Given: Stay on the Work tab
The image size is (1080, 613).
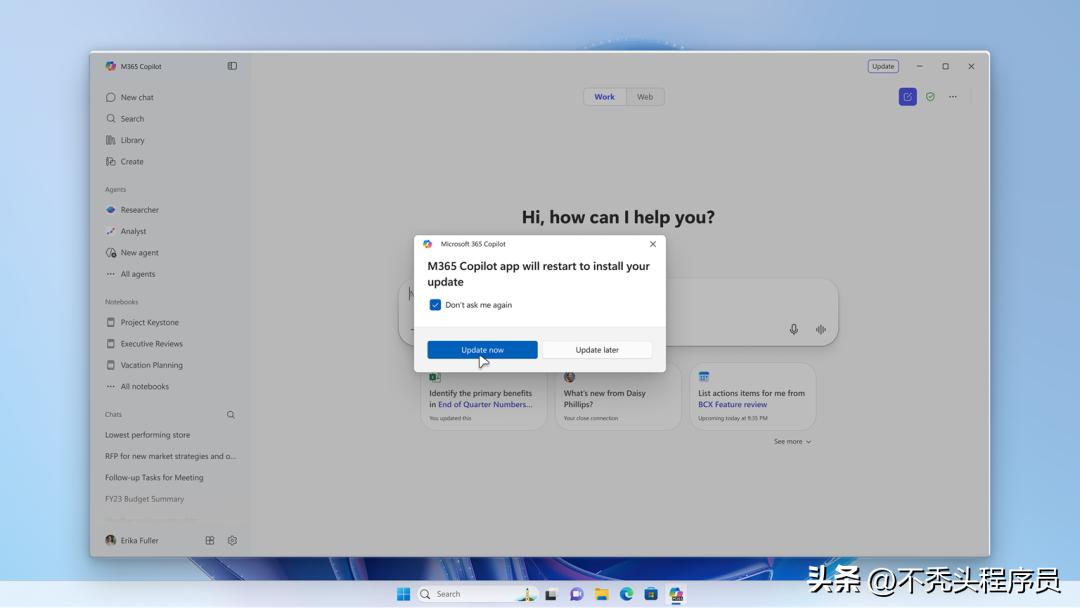Looking at the screenshot, I should point(604,96).
